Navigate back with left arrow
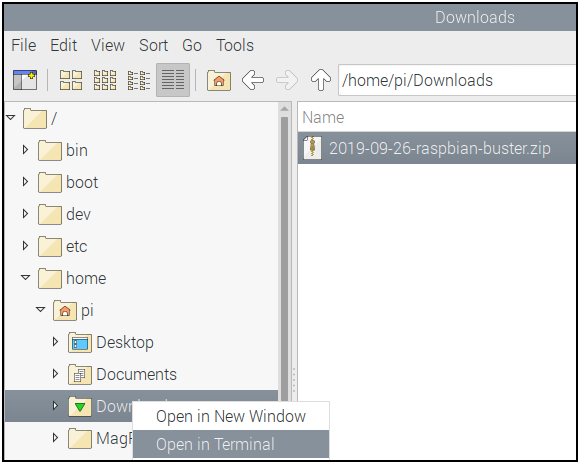Viewport: 580px width, 465px height. click(x=253, y=80)
